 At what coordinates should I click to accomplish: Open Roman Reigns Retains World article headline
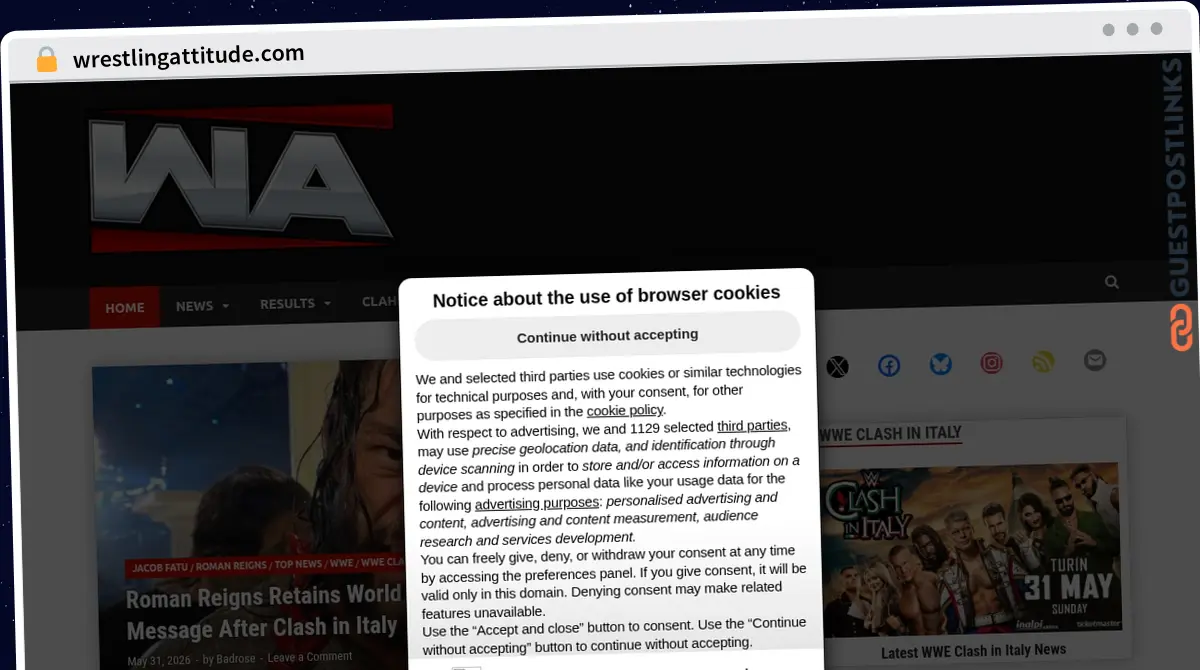[x=262, y=611]
